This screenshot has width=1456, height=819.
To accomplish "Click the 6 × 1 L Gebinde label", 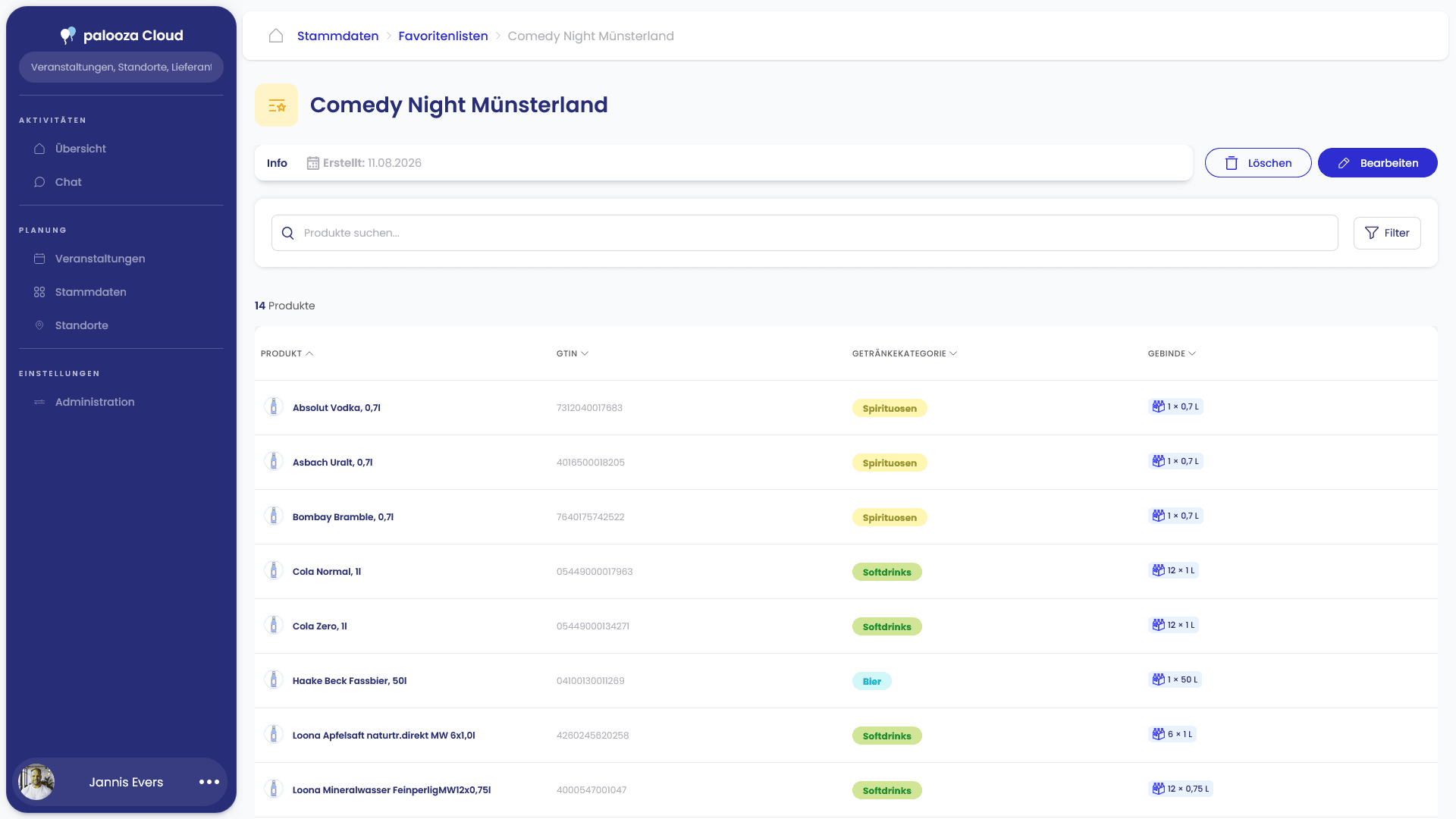I will (1172, 734).
